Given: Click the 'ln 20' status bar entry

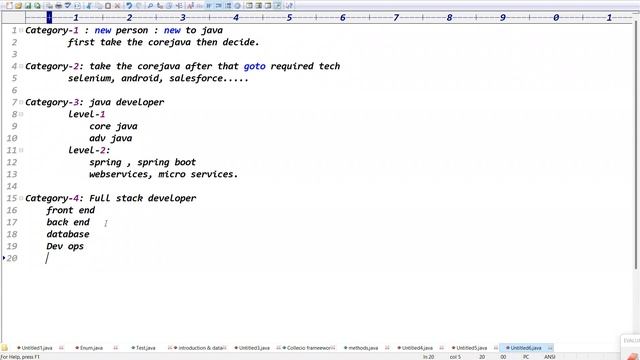Looking at the screenshot, I should pos(429,357).
